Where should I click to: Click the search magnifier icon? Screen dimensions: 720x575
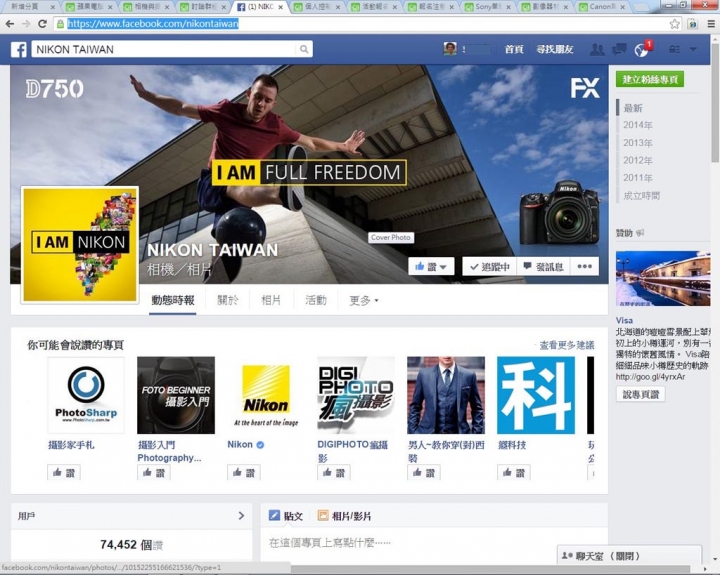point(304,49)
